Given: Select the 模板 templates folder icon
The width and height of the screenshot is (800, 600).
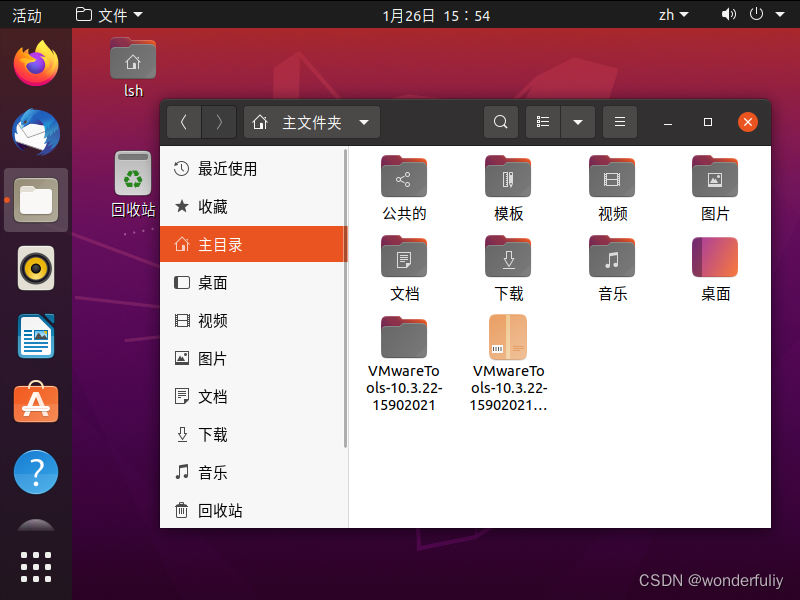Looking at the screenshot, I should click(508, 177).
